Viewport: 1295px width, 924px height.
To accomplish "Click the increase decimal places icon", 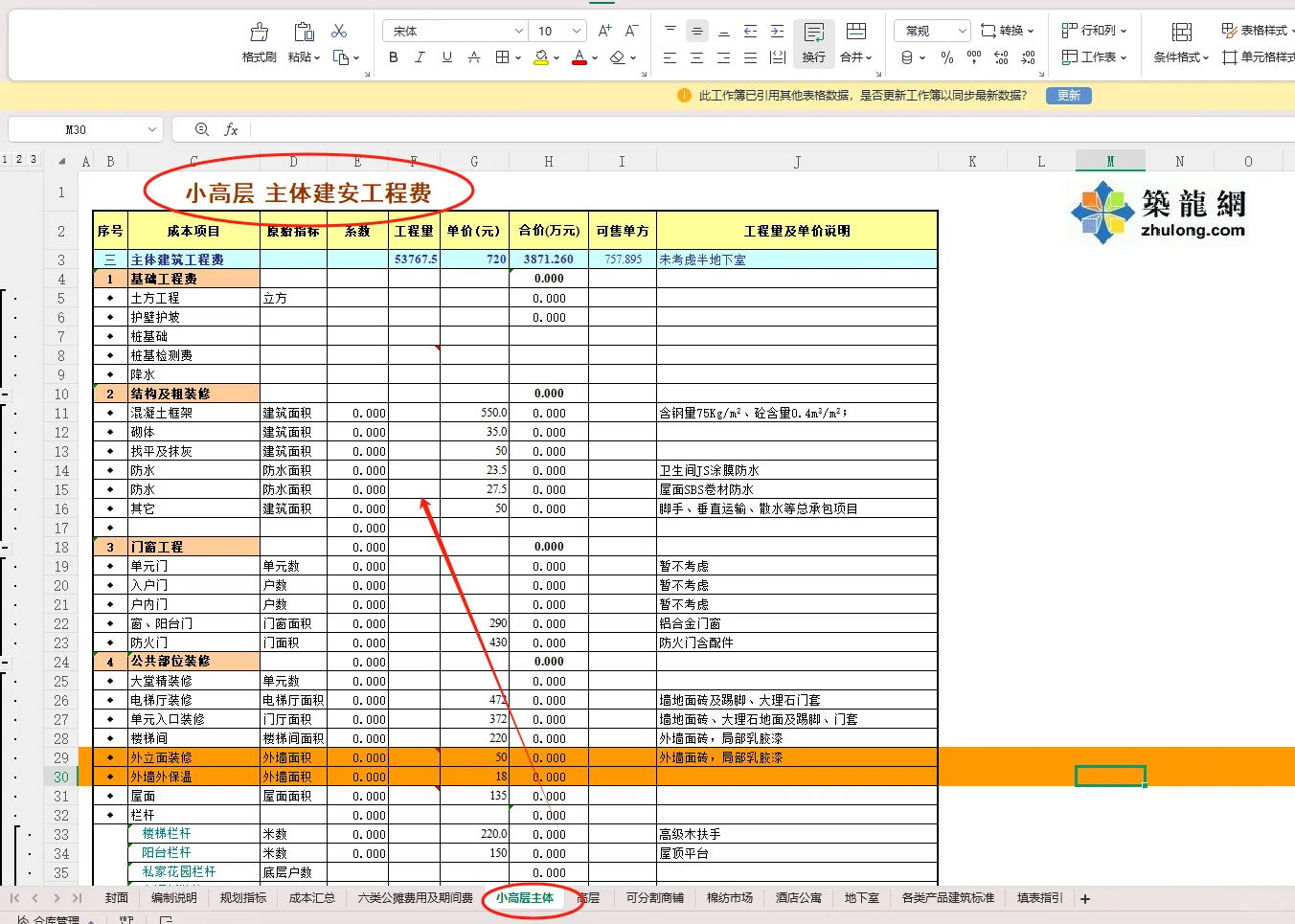I will [x=1001, y=57].
